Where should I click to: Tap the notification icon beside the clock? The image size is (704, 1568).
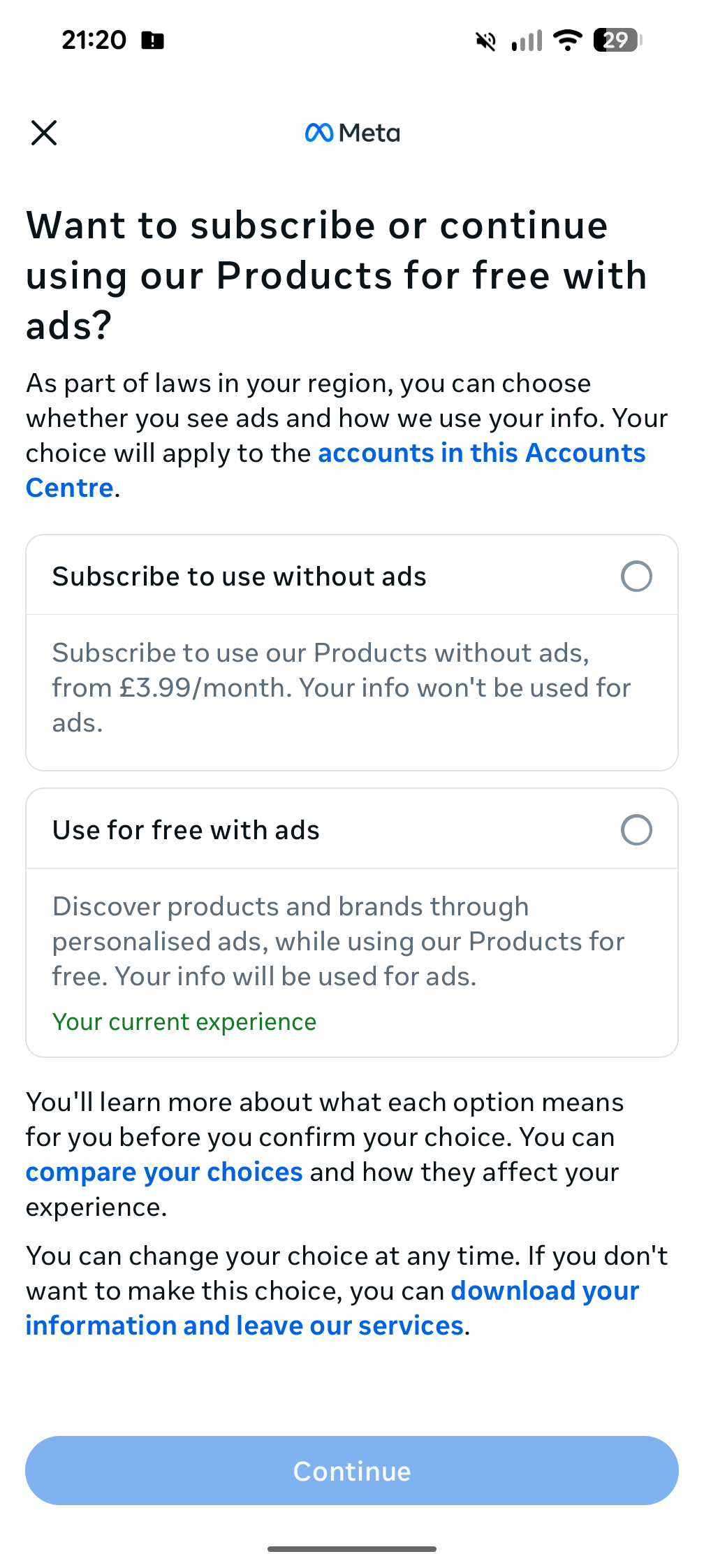coord(153,41)
